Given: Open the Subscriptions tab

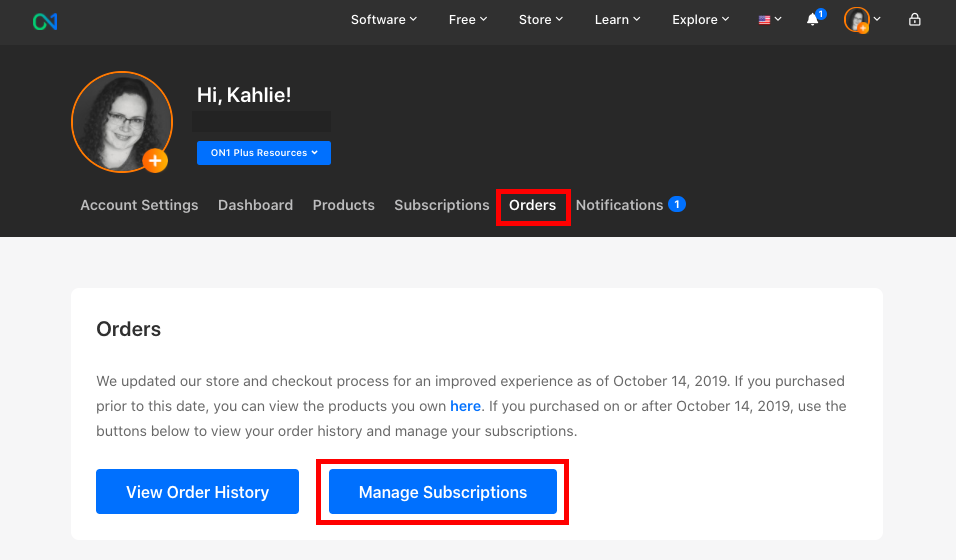Looking at the screenshot, I should point(441,205).
